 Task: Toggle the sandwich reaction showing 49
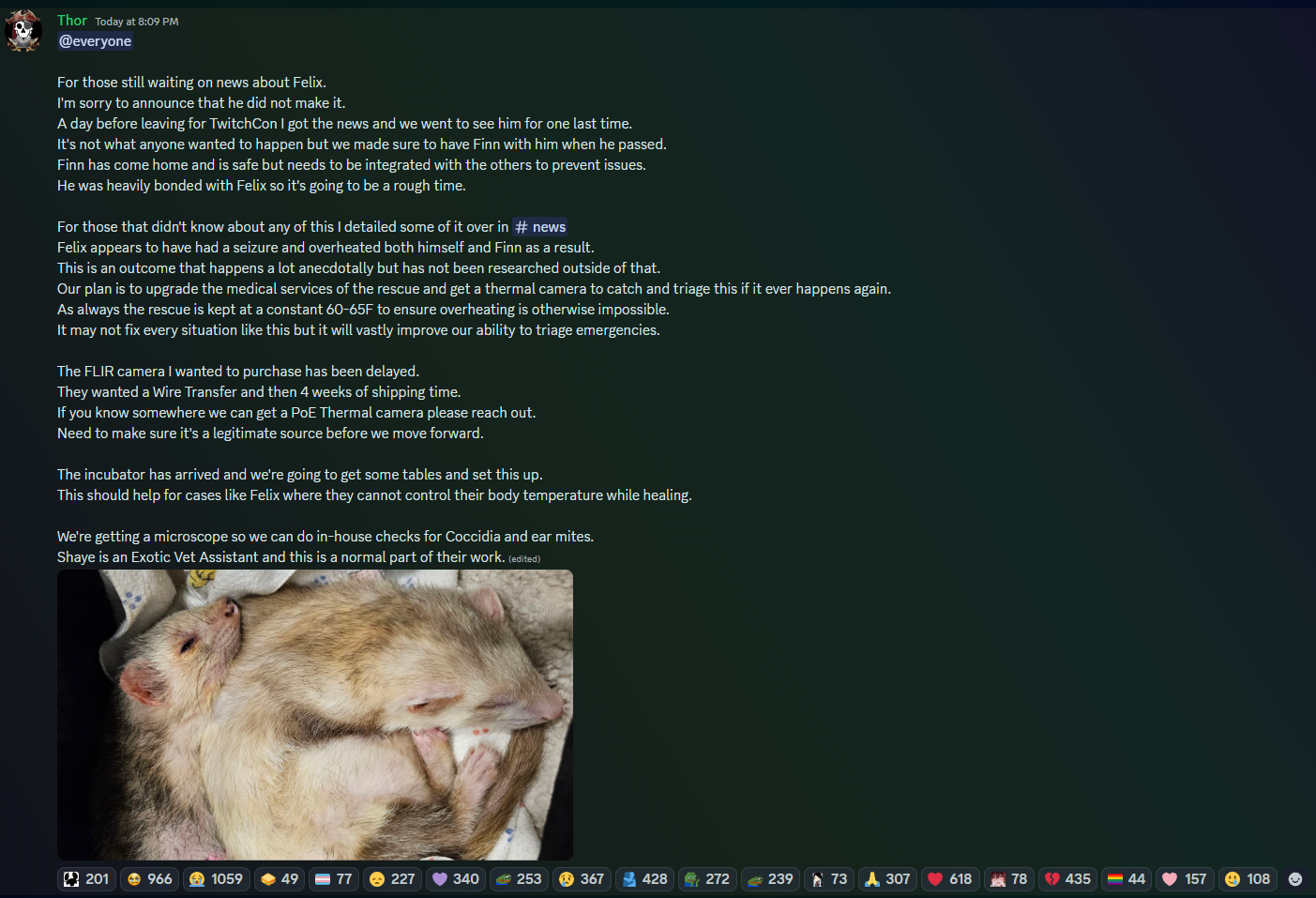click(x=280, y=879)
